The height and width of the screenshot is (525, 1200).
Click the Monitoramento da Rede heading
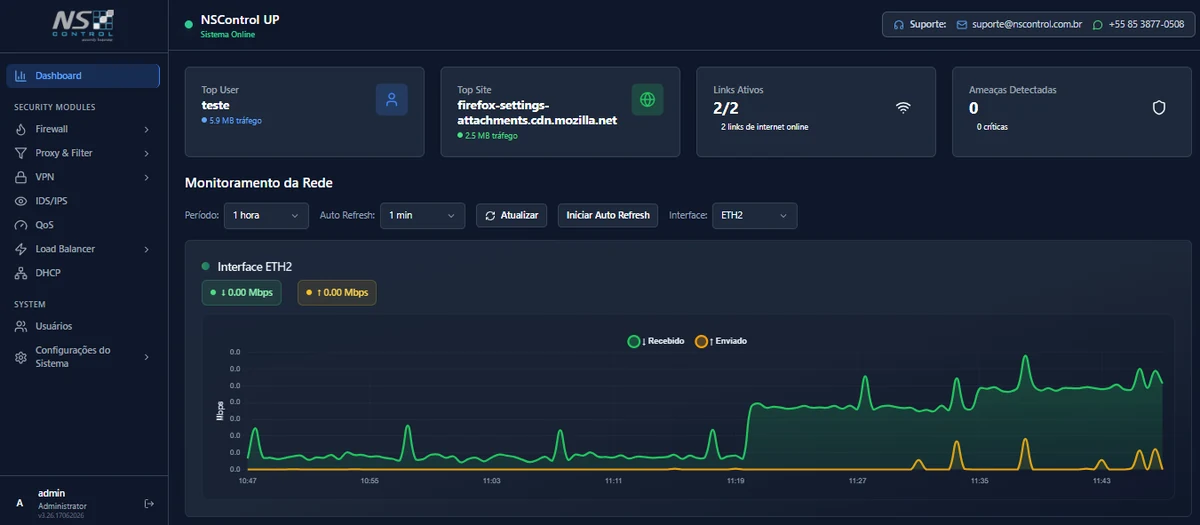[259, 183]
